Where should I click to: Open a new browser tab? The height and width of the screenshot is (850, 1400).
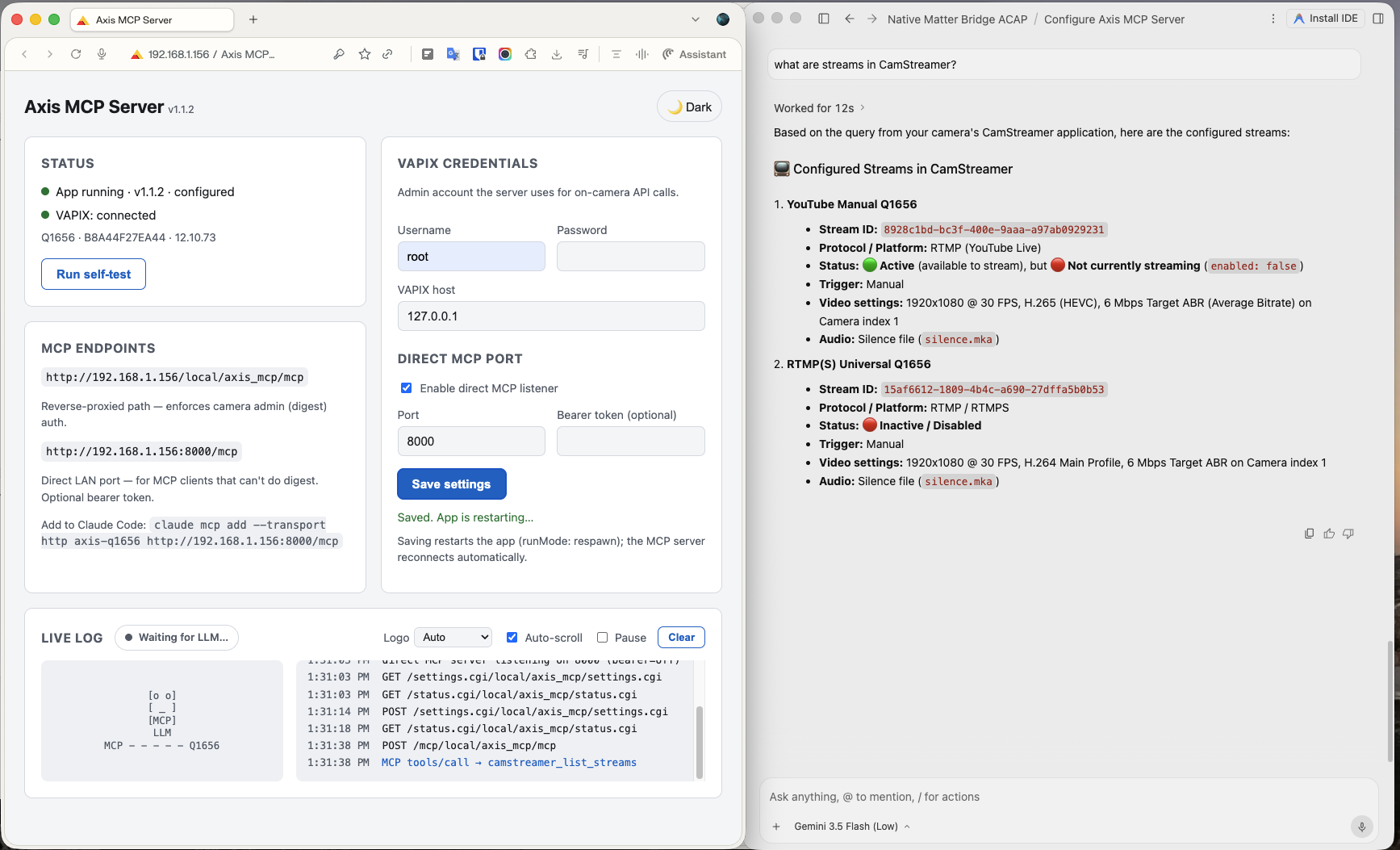point(253,19)
